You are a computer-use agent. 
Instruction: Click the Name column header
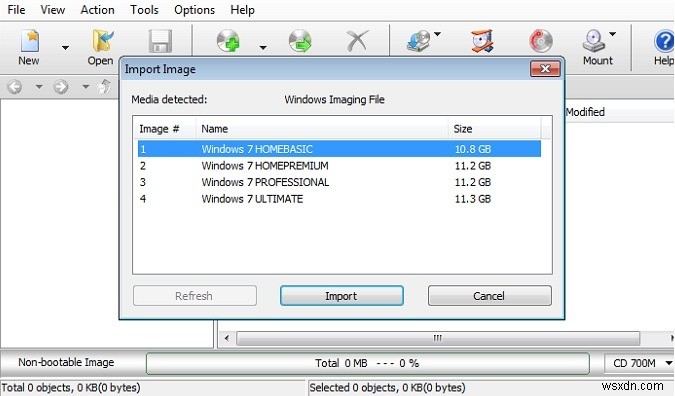322,129
